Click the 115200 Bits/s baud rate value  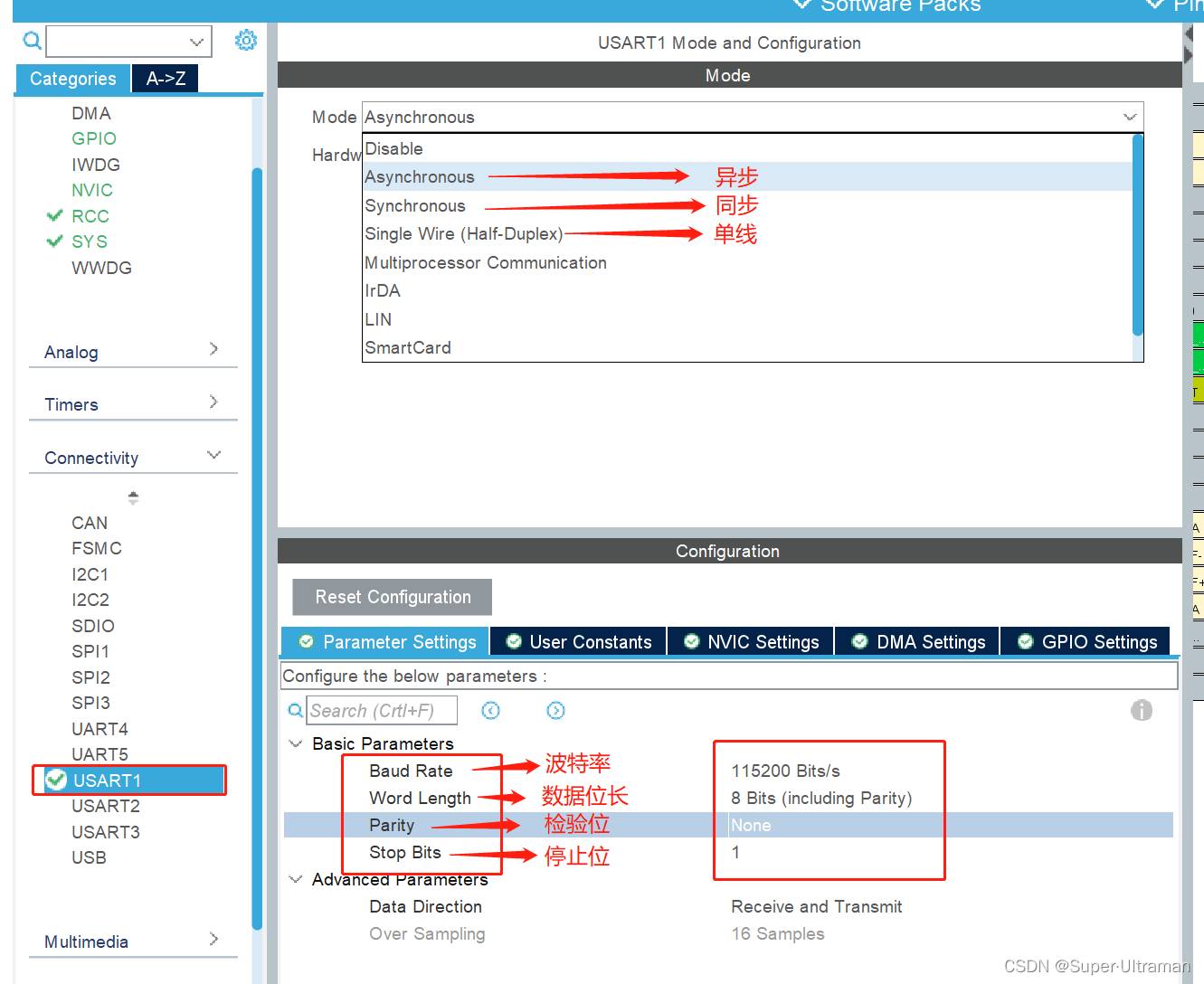(x=785, y=771)
